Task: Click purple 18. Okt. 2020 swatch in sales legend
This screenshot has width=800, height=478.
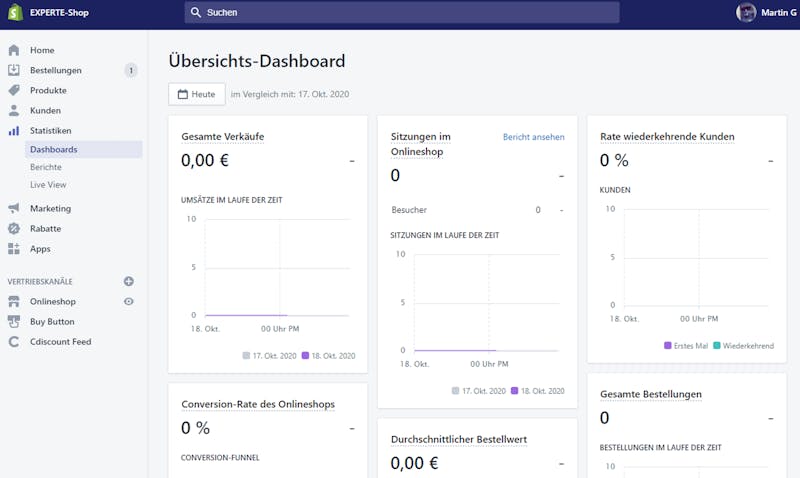Action: pyautogui.click(x=305, y=356)
